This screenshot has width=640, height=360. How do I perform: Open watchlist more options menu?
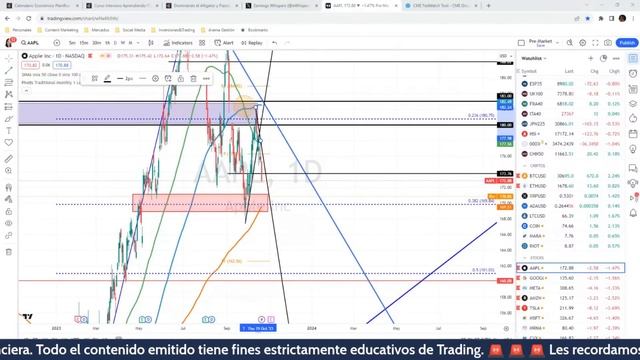(x=616, y=58)
